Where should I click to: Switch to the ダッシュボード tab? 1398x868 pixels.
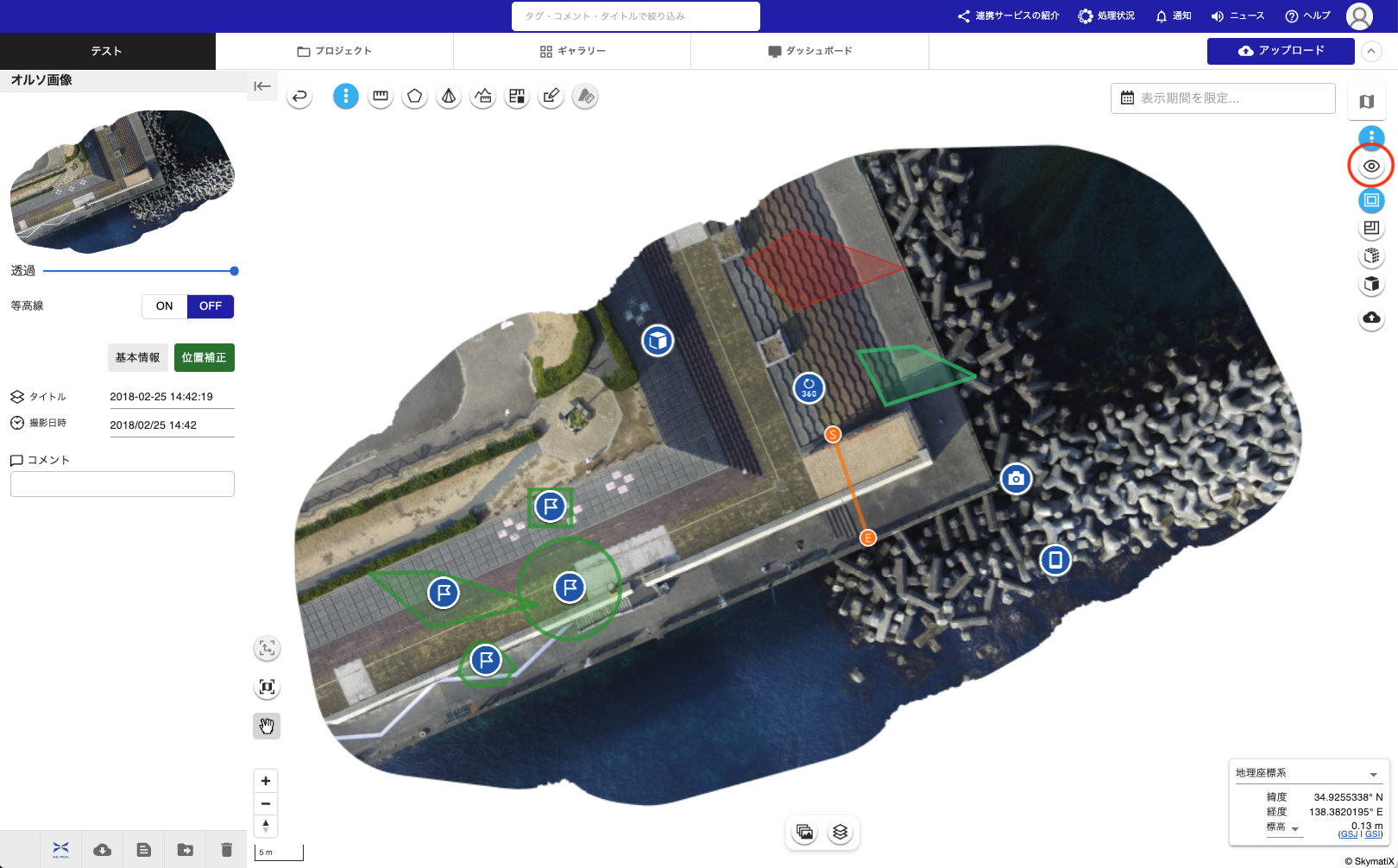809,51
